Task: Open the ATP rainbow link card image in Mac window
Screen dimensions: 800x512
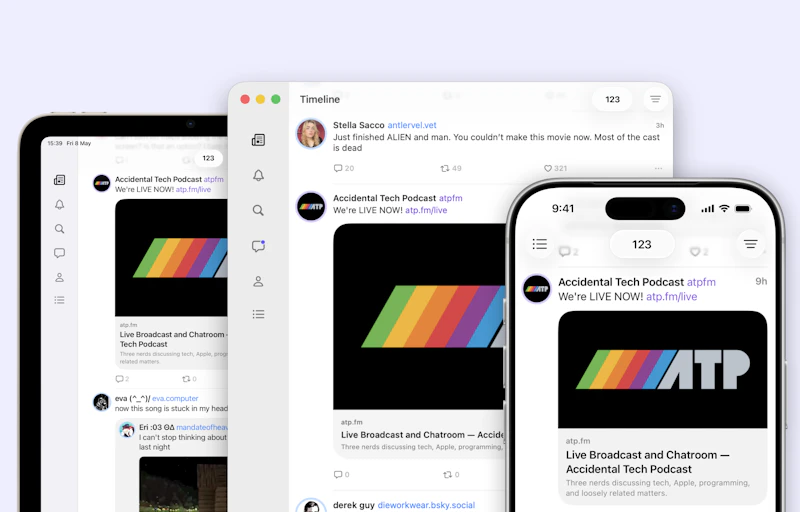Action: (x=419, y=316)
